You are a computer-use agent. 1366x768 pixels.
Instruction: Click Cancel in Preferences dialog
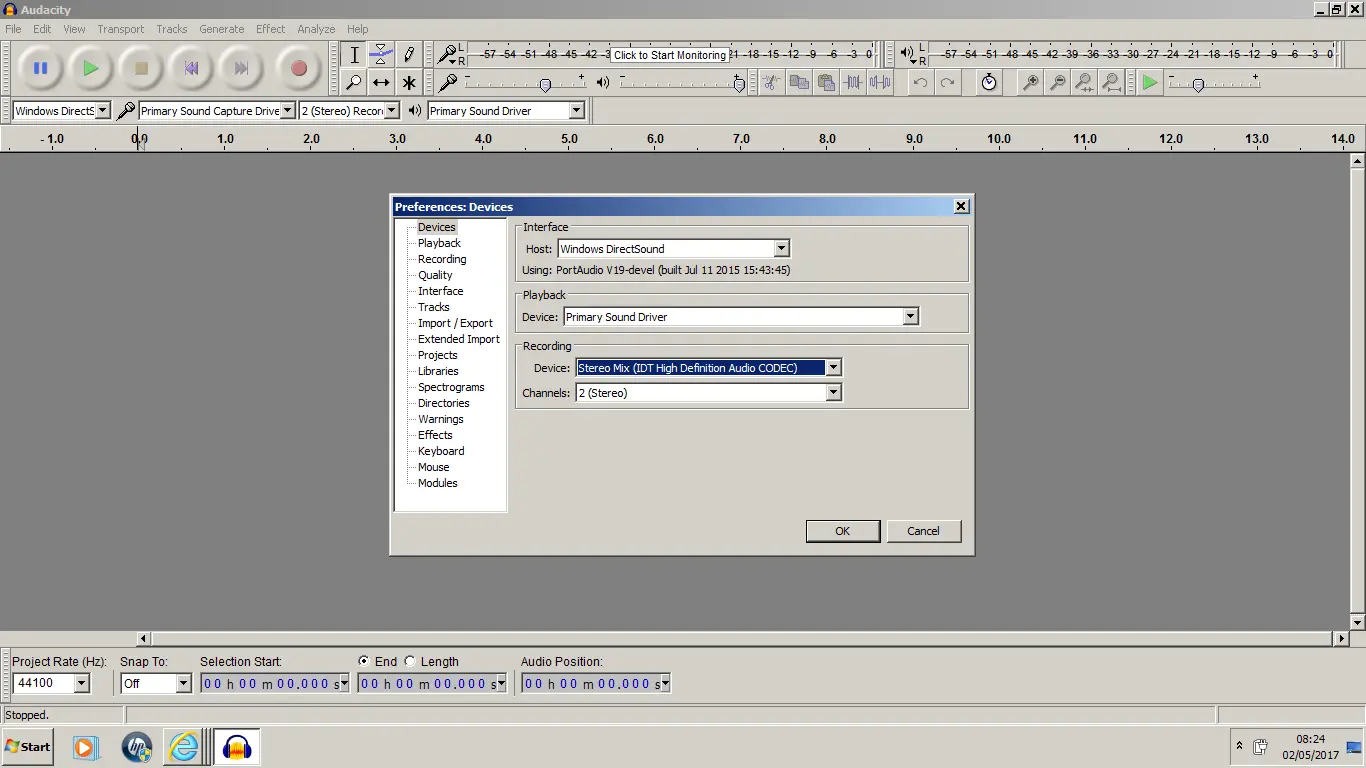[x=924, y=531]
